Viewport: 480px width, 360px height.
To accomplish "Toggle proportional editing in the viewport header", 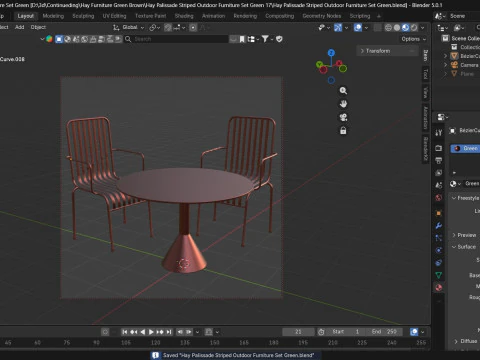I will [193, 28].
